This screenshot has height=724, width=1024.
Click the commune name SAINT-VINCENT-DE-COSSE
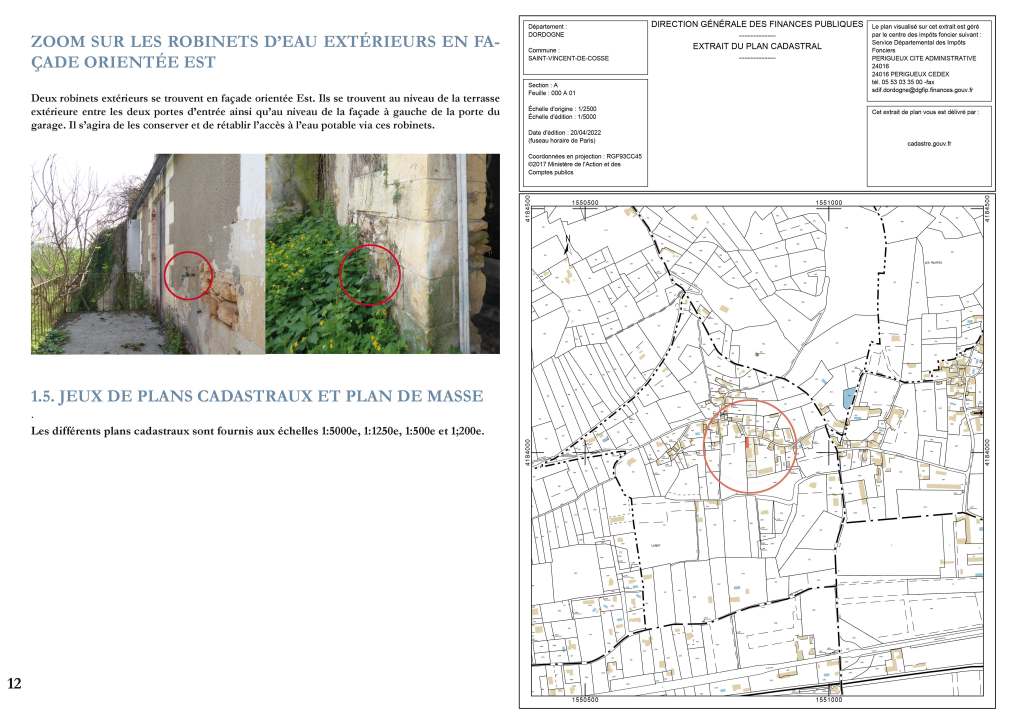pos(567,58)
